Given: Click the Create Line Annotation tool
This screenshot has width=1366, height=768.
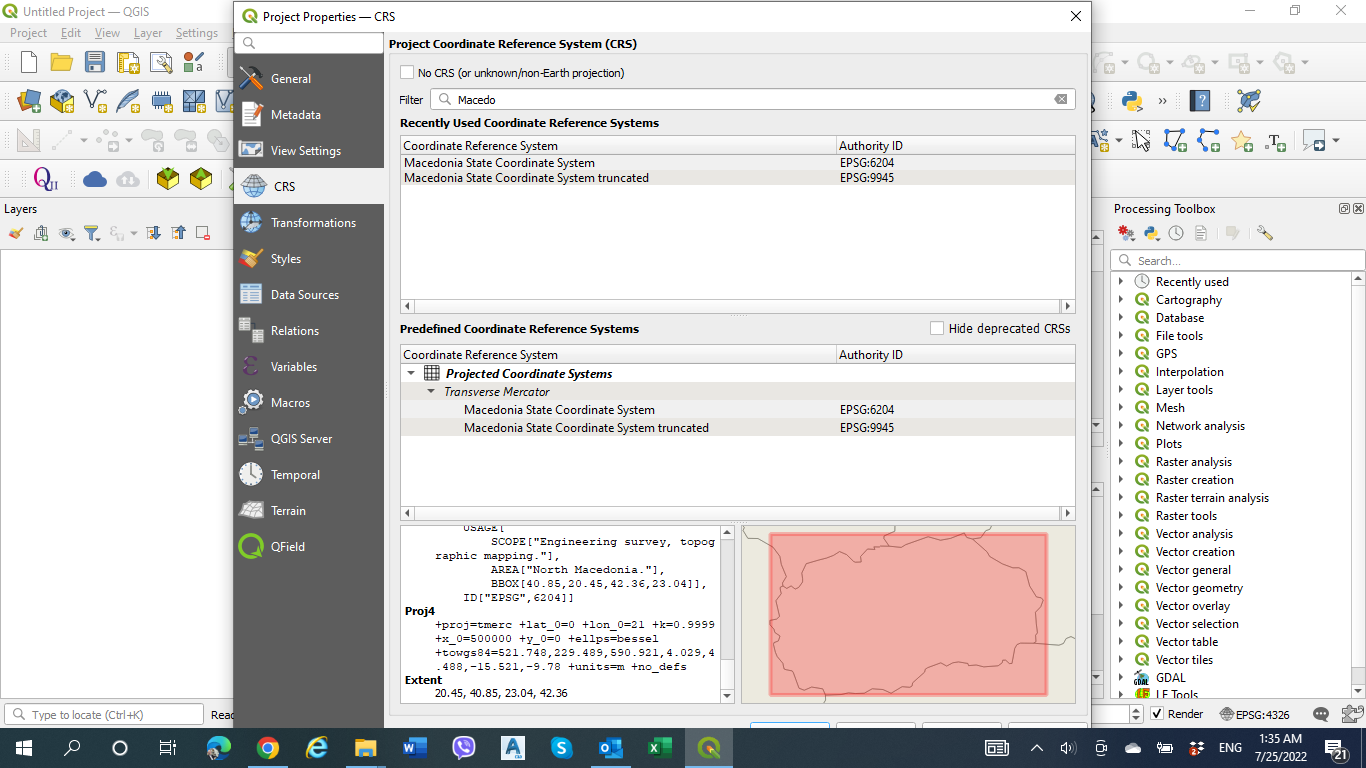Looking at the screenshot, I should point(1208,141).
